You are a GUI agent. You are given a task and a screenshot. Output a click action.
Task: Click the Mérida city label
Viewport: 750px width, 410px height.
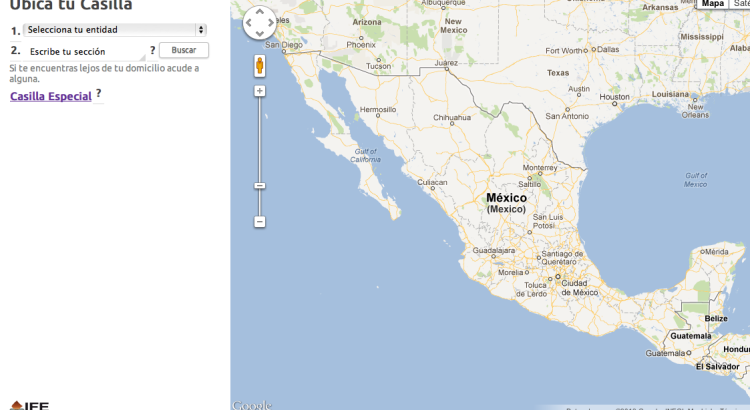click(x=717, y=251)
